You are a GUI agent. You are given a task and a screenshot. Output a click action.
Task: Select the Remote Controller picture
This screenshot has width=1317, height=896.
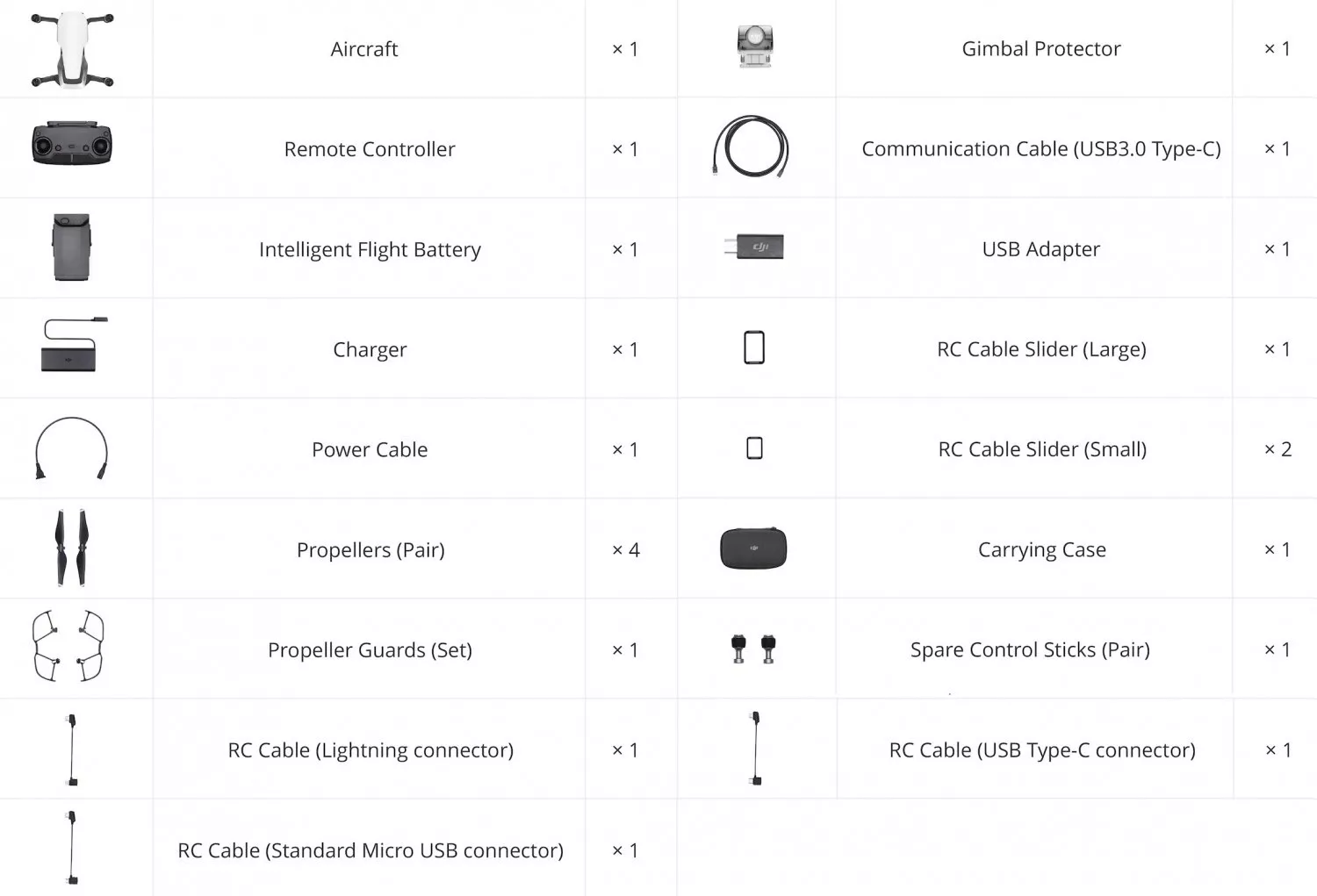click(72, 144)
